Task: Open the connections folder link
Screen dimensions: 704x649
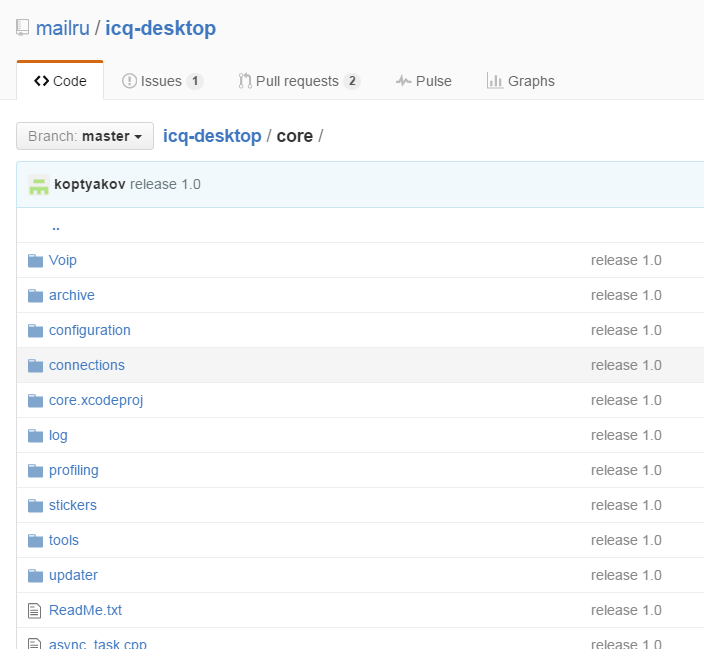Action: pyautogui.click(x=87, y=365)
